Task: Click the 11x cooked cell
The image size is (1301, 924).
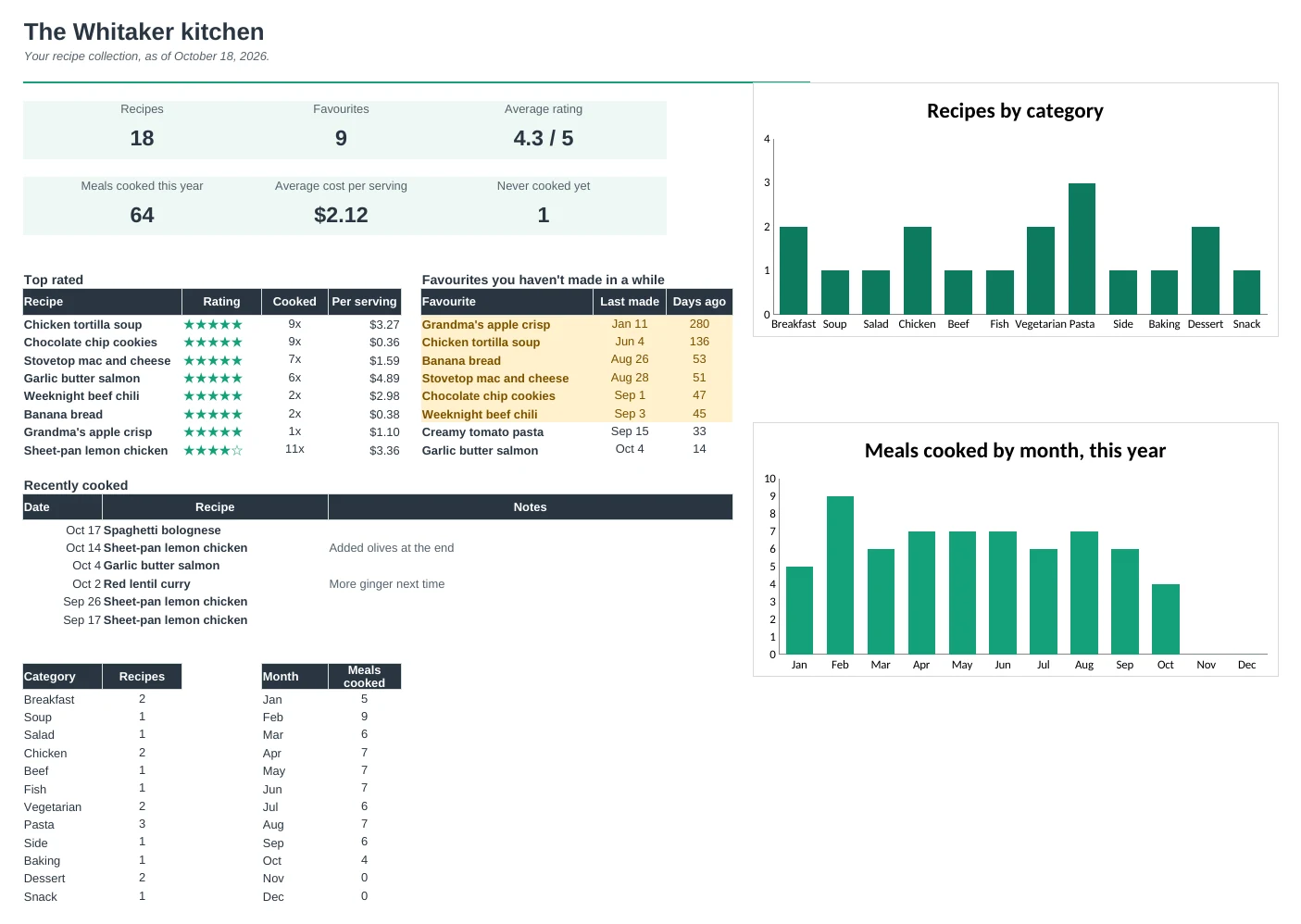Action: click(x=294, y=450)
